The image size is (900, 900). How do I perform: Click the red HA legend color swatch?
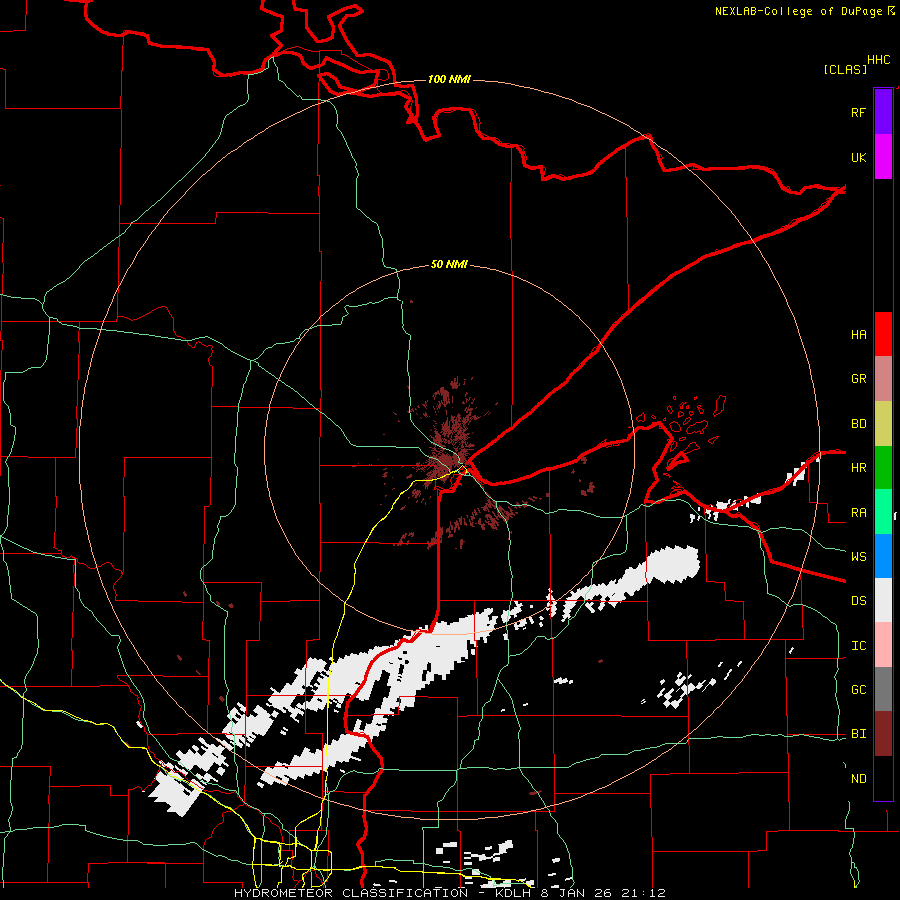point(883,334)
